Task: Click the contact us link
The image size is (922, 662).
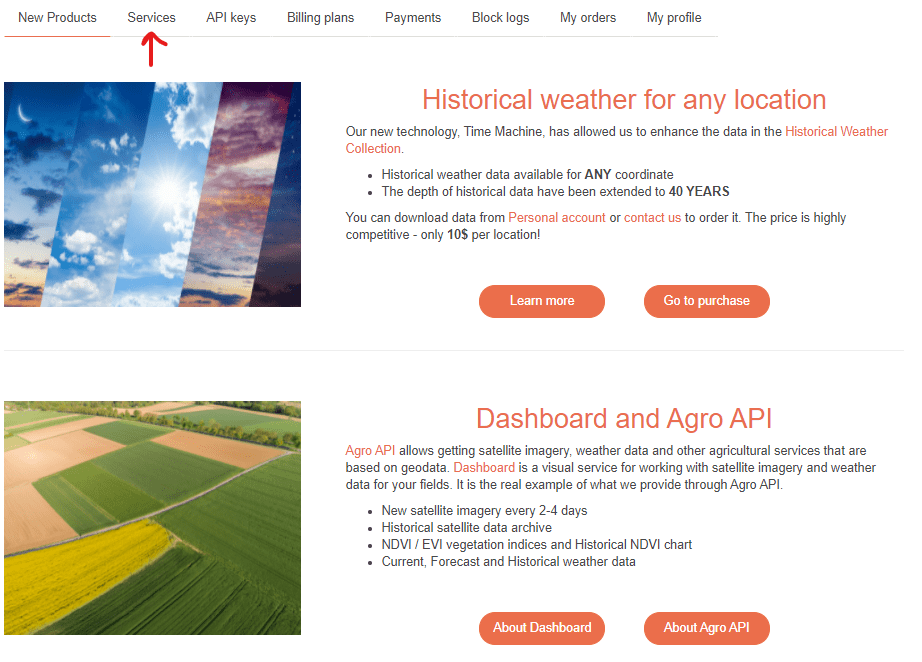Action: pyautogui.click(x=652, y=218)
